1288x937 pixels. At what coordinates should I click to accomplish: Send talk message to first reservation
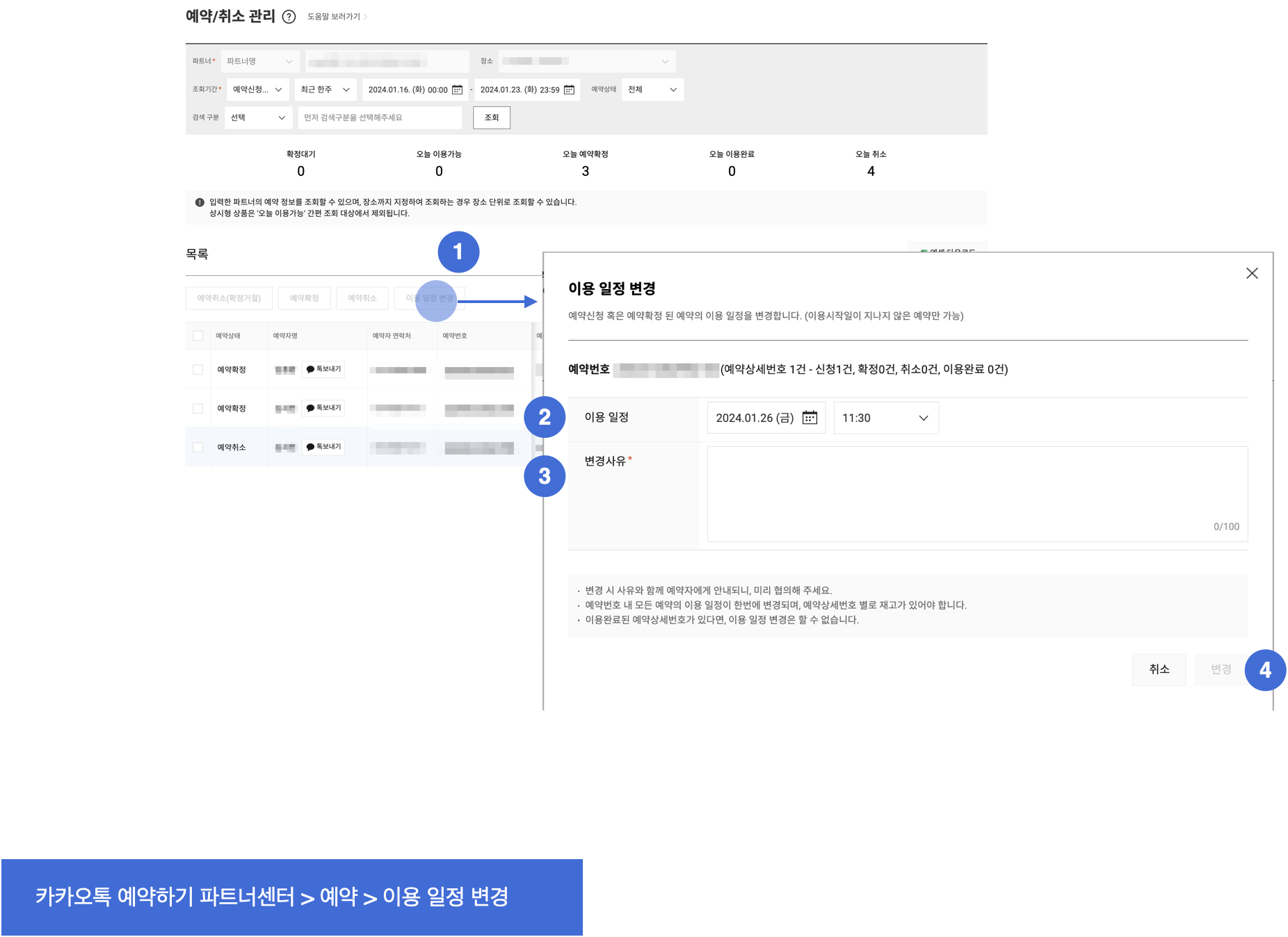point(323,369)
